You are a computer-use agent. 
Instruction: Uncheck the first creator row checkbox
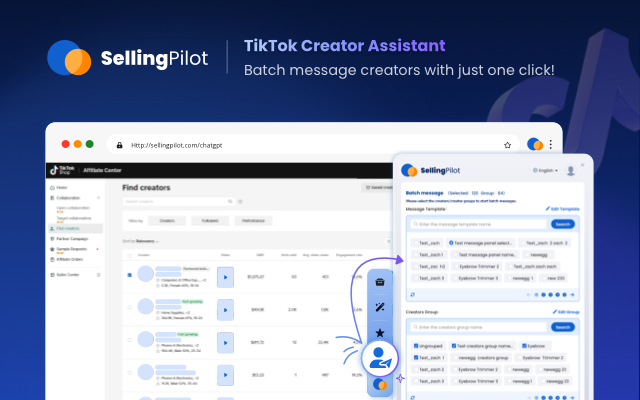(129, 275)
